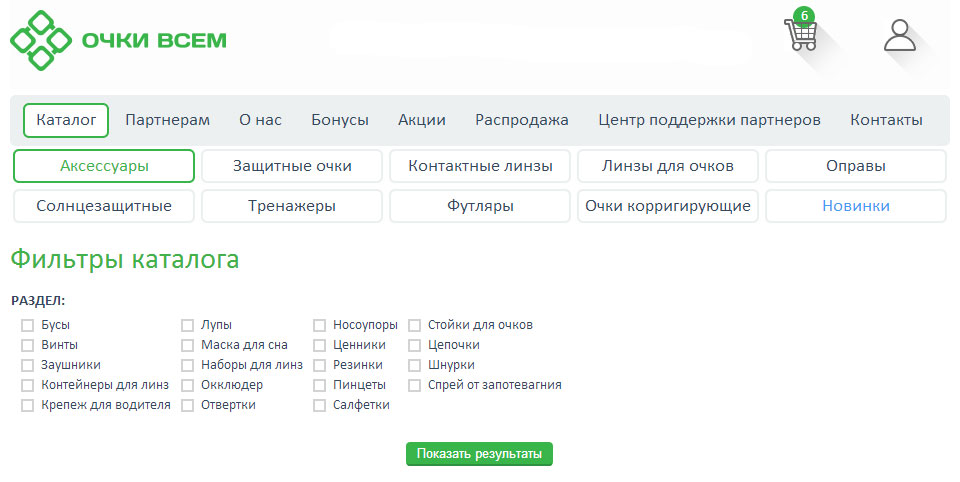Switch to the Контактные линзы category

click(x=479, y=166)
